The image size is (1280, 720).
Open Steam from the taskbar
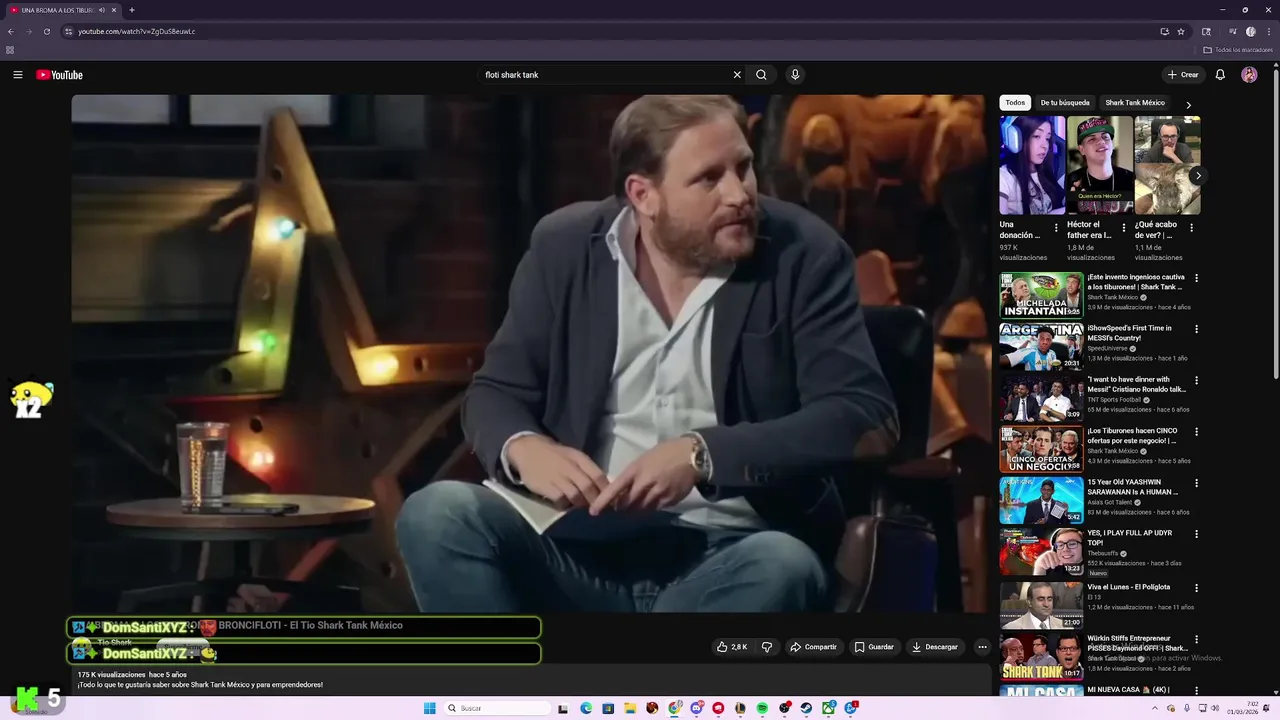point(806,708)
